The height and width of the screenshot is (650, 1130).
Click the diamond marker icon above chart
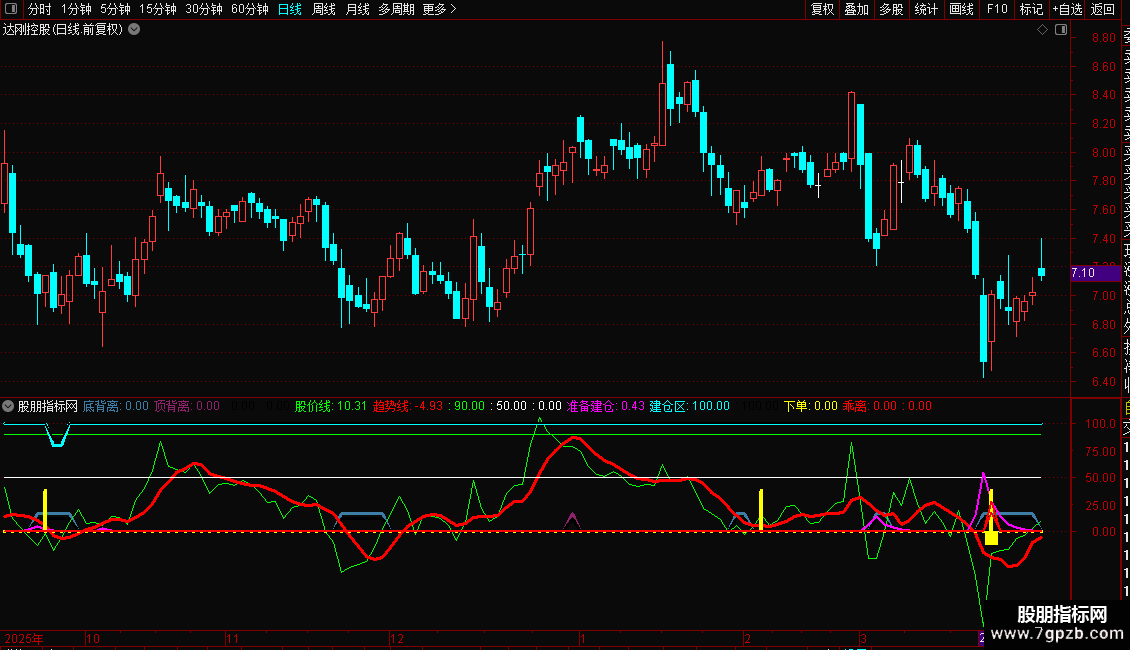1042,30
